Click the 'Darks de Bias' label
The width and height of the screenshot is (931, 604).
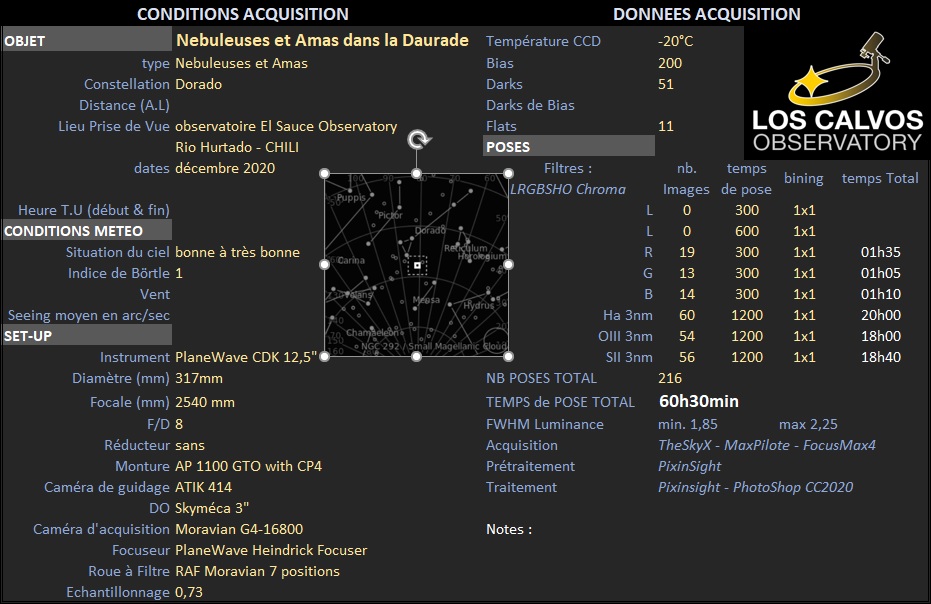pos(530,105)
